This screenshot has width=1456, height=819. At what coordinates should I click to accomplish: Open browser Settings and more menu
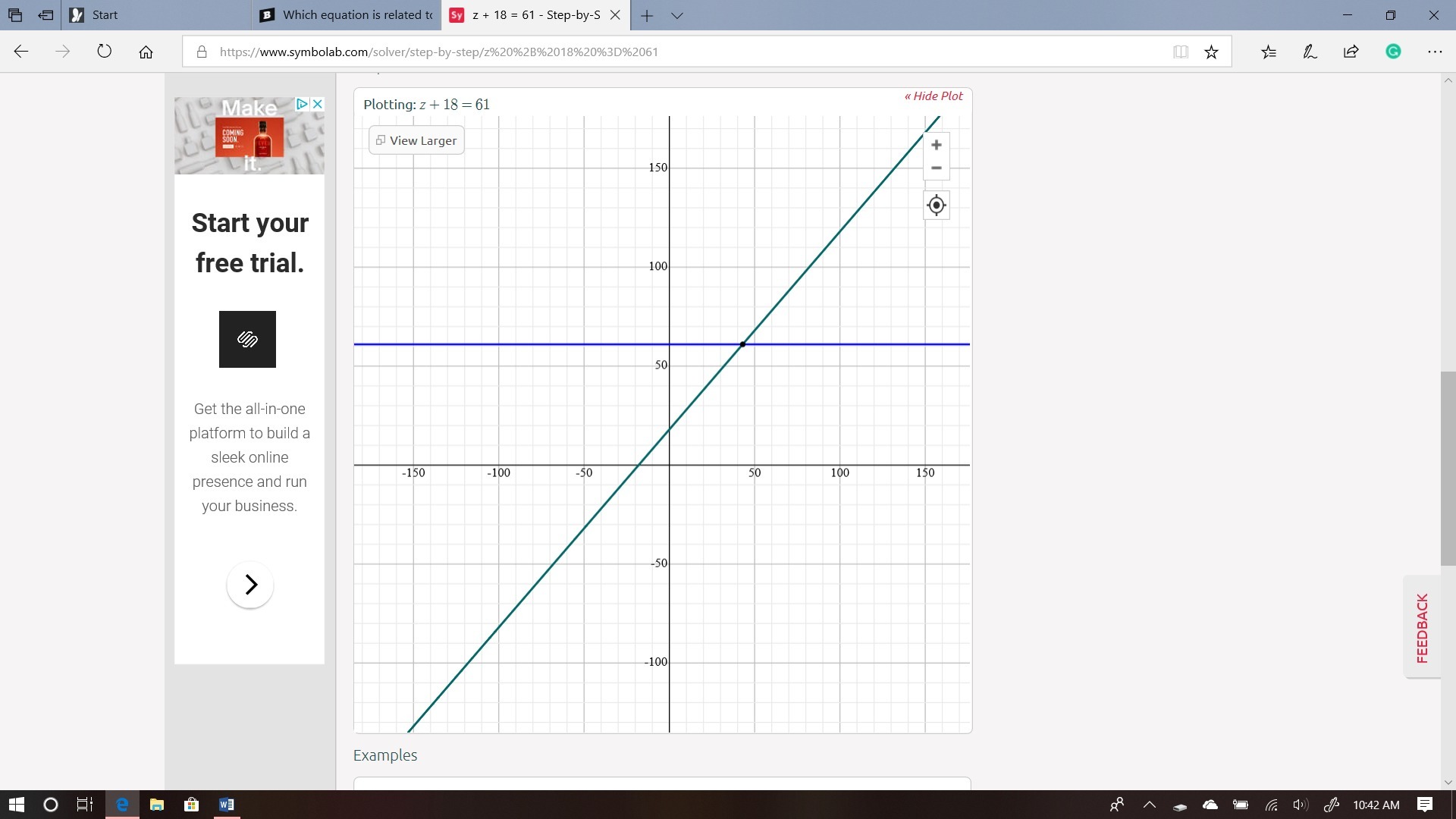(1434, 52)
